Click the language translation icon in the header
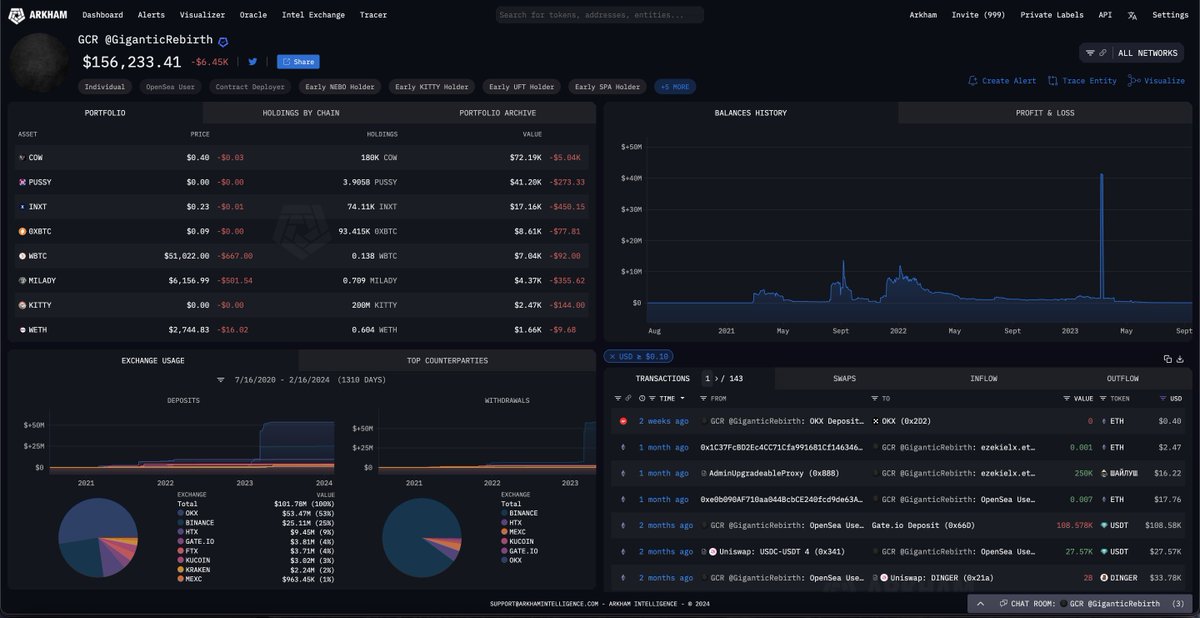 point(1132,15)
